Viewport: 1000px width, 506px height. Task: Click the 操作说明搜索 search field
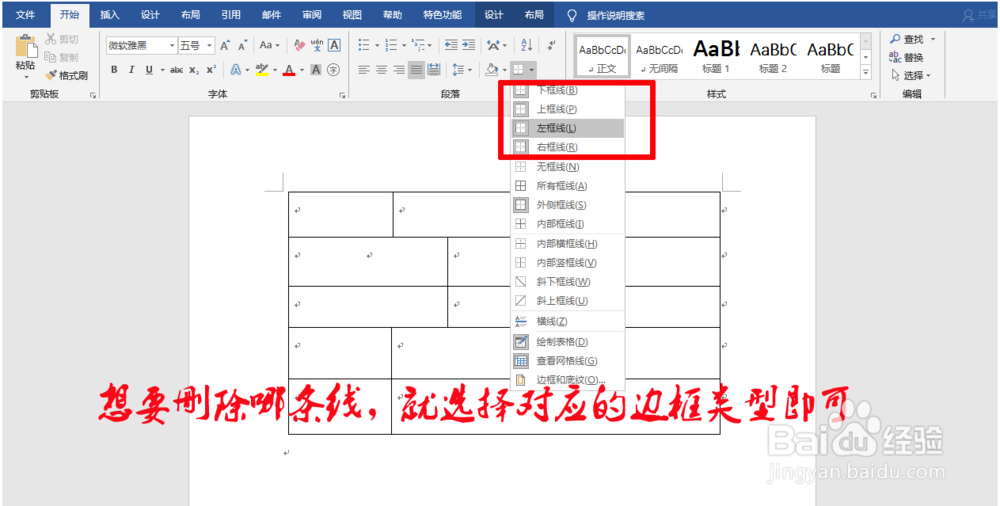pos(615,15)
